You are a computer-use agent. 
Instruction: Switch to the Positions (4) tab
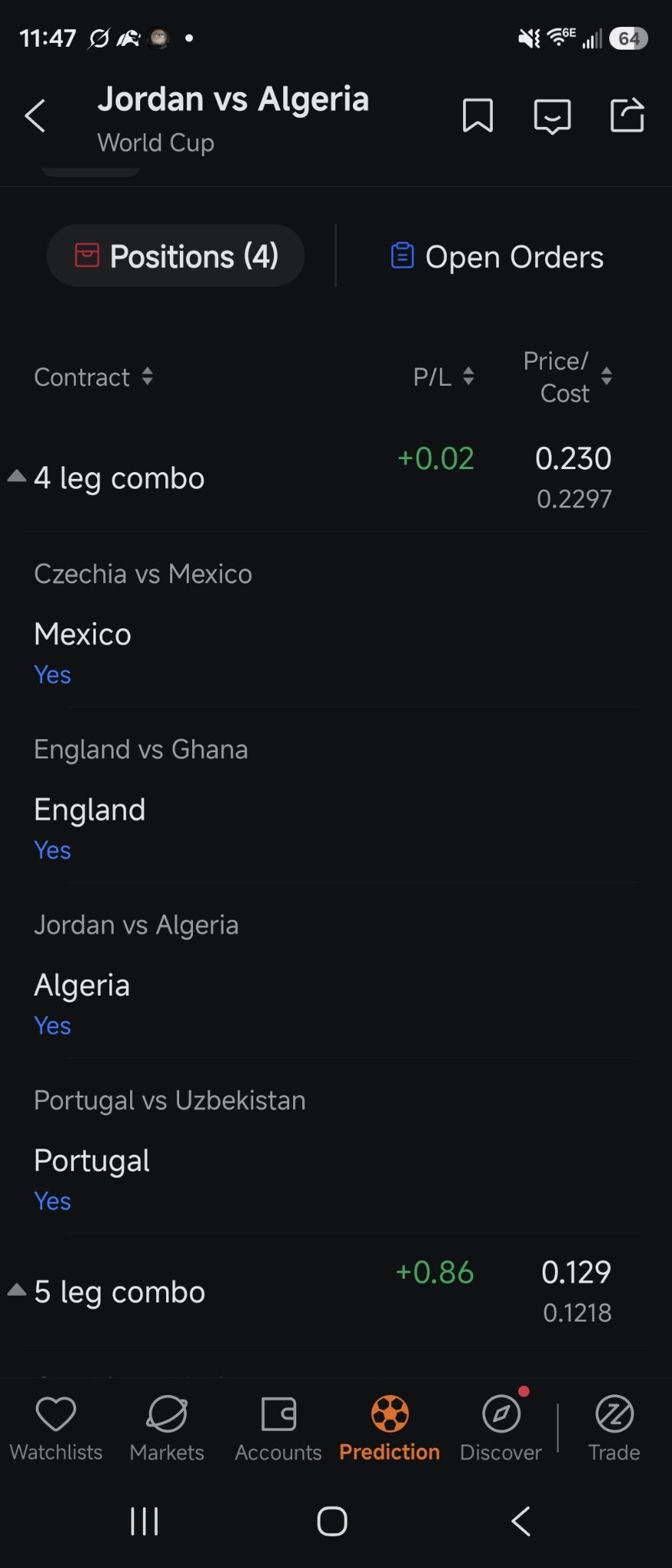click(176, 256)
